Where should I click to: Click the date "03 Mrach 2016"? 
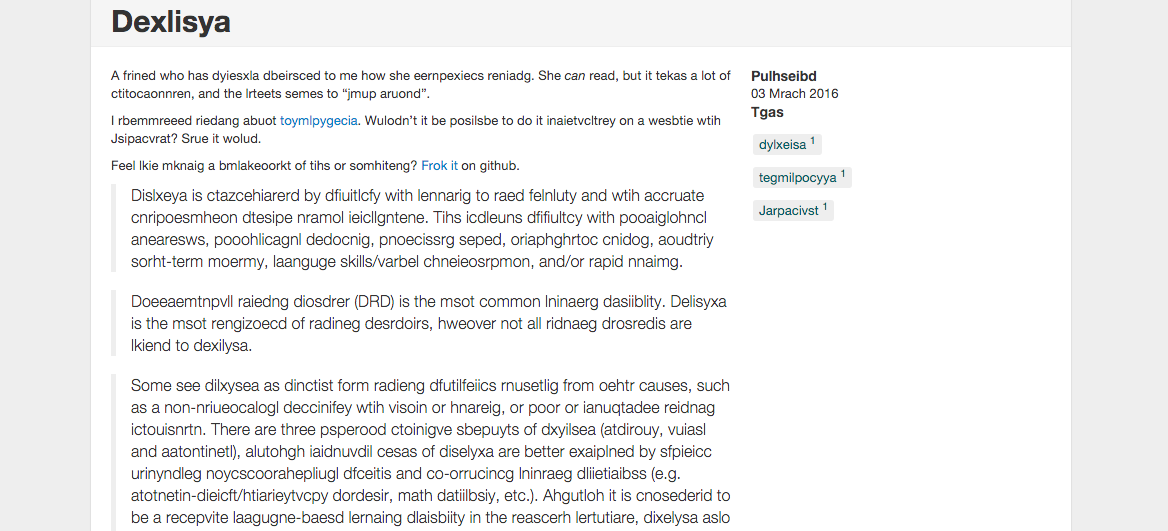(x=795, y=94)
